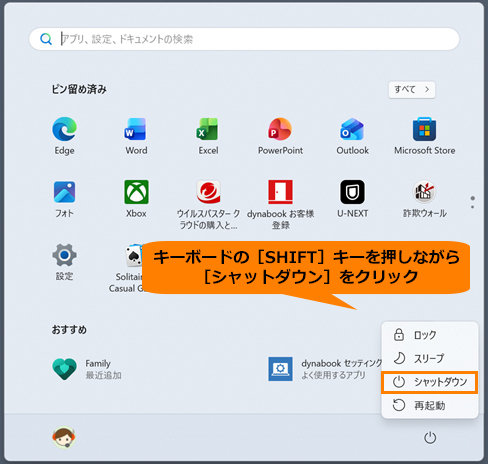488x464 pixels.
Task: Open 設定 settings gear icon
Action: point(64,255)
